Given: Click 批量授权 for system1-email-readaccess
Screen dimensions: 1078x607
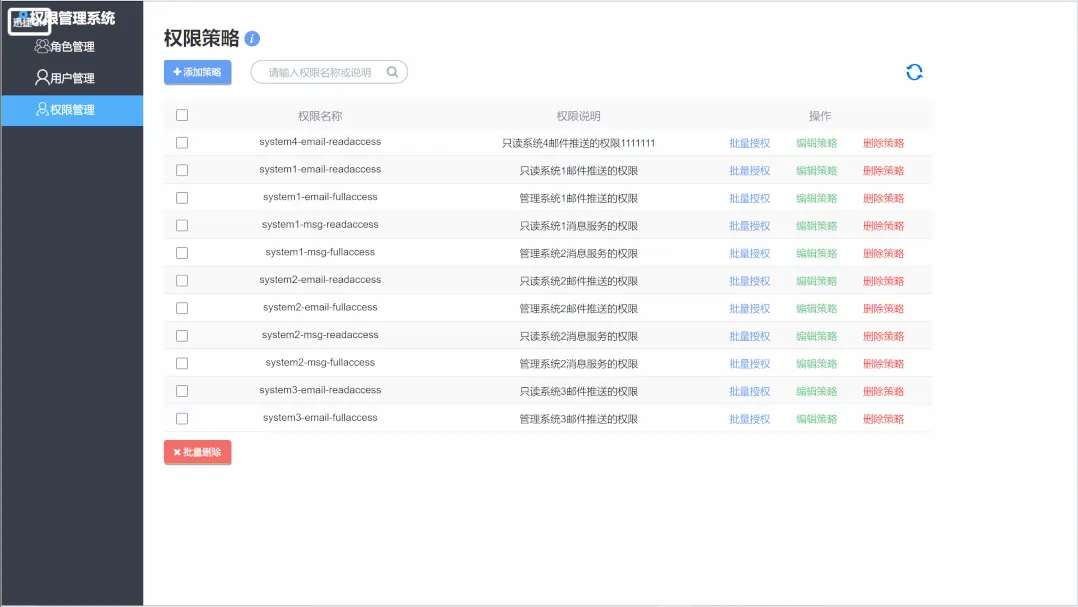Looking at the screenshot, I should click(x=749, y=170).
